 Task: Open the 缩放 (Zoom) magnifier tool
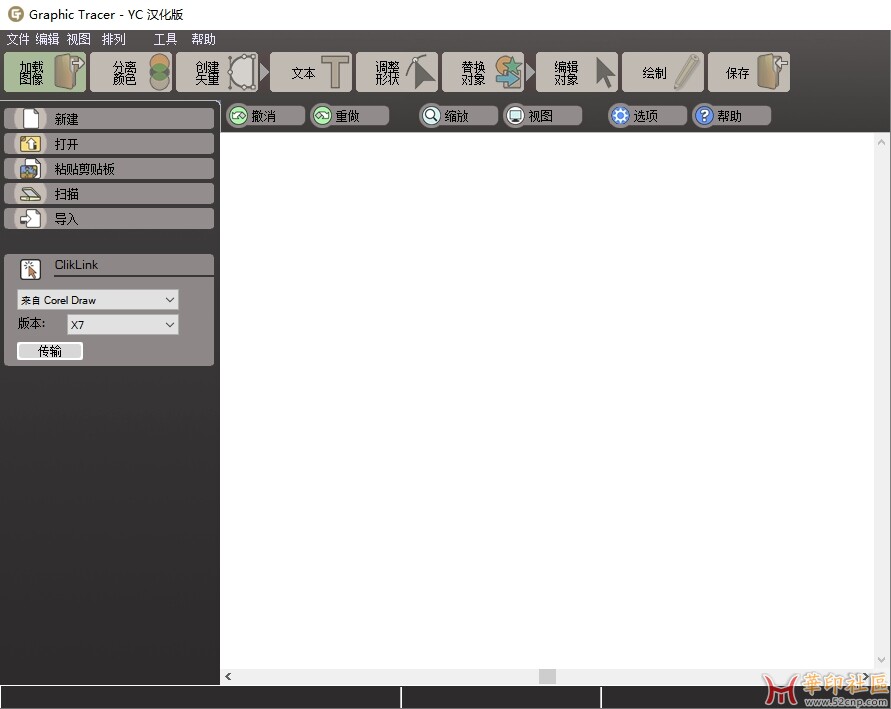click(459, 116)
